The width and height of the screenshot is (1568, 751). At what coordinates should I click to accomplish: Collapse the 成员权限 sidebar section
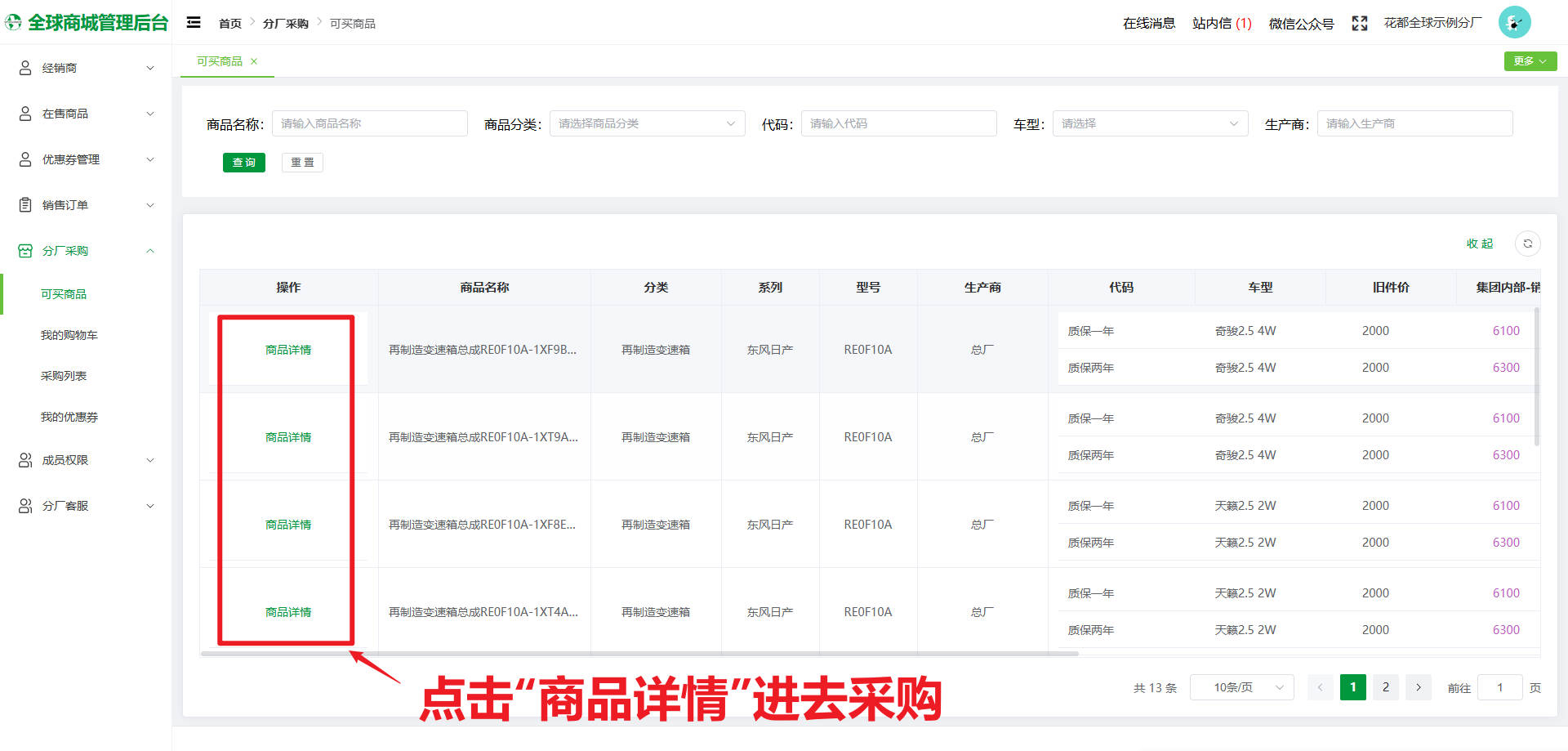(x=149, y=459)
